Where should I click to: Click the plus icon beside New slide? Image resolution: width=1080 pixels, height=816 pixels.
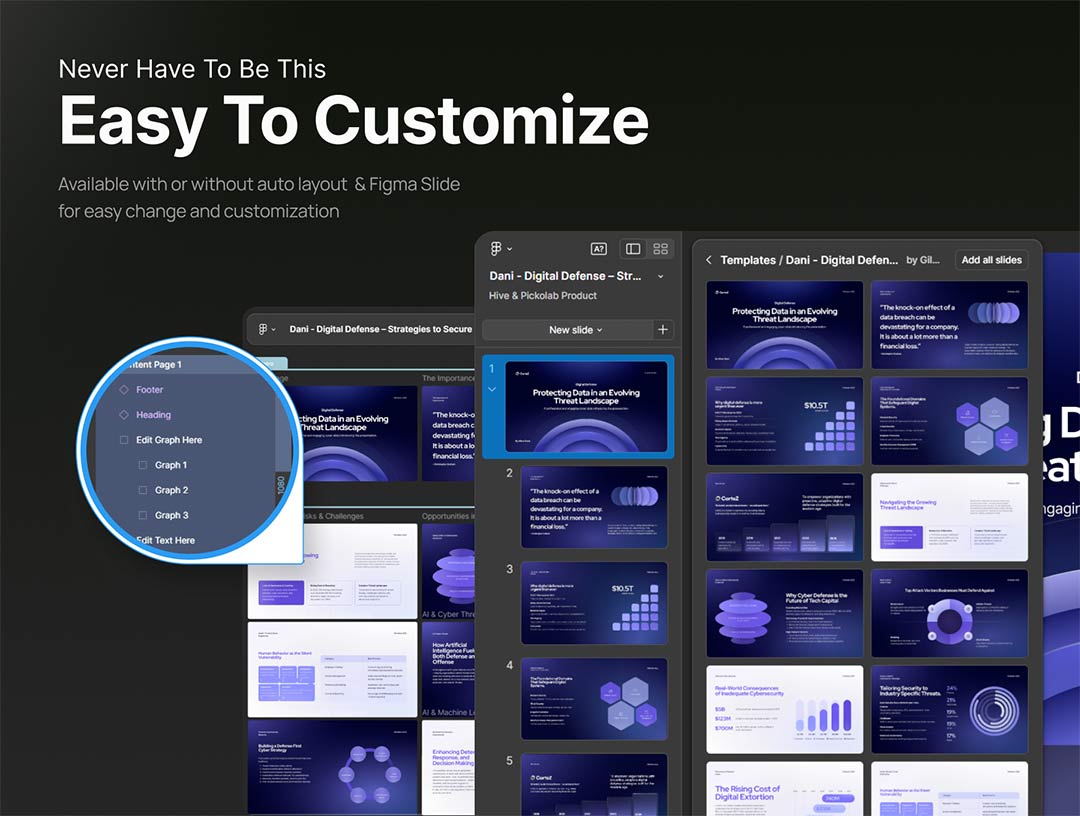click(x=662, y=330)
